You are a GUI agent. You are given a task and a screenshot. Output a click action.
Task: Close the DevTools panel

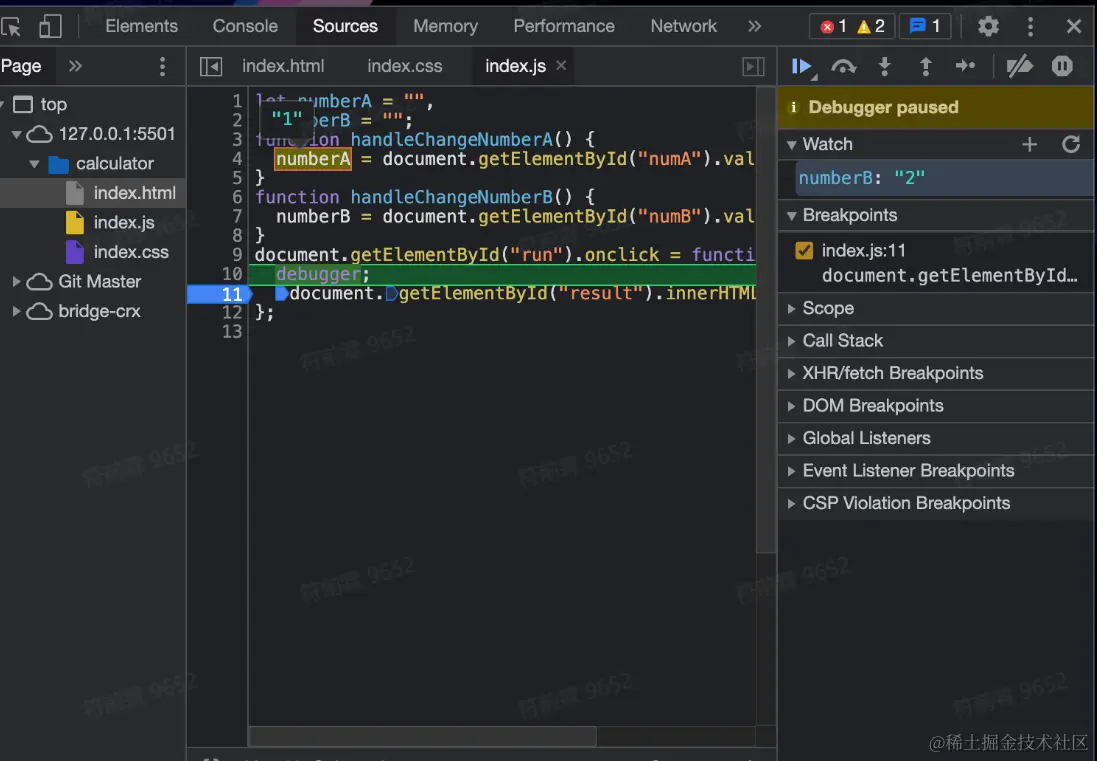click(1073, 27)
